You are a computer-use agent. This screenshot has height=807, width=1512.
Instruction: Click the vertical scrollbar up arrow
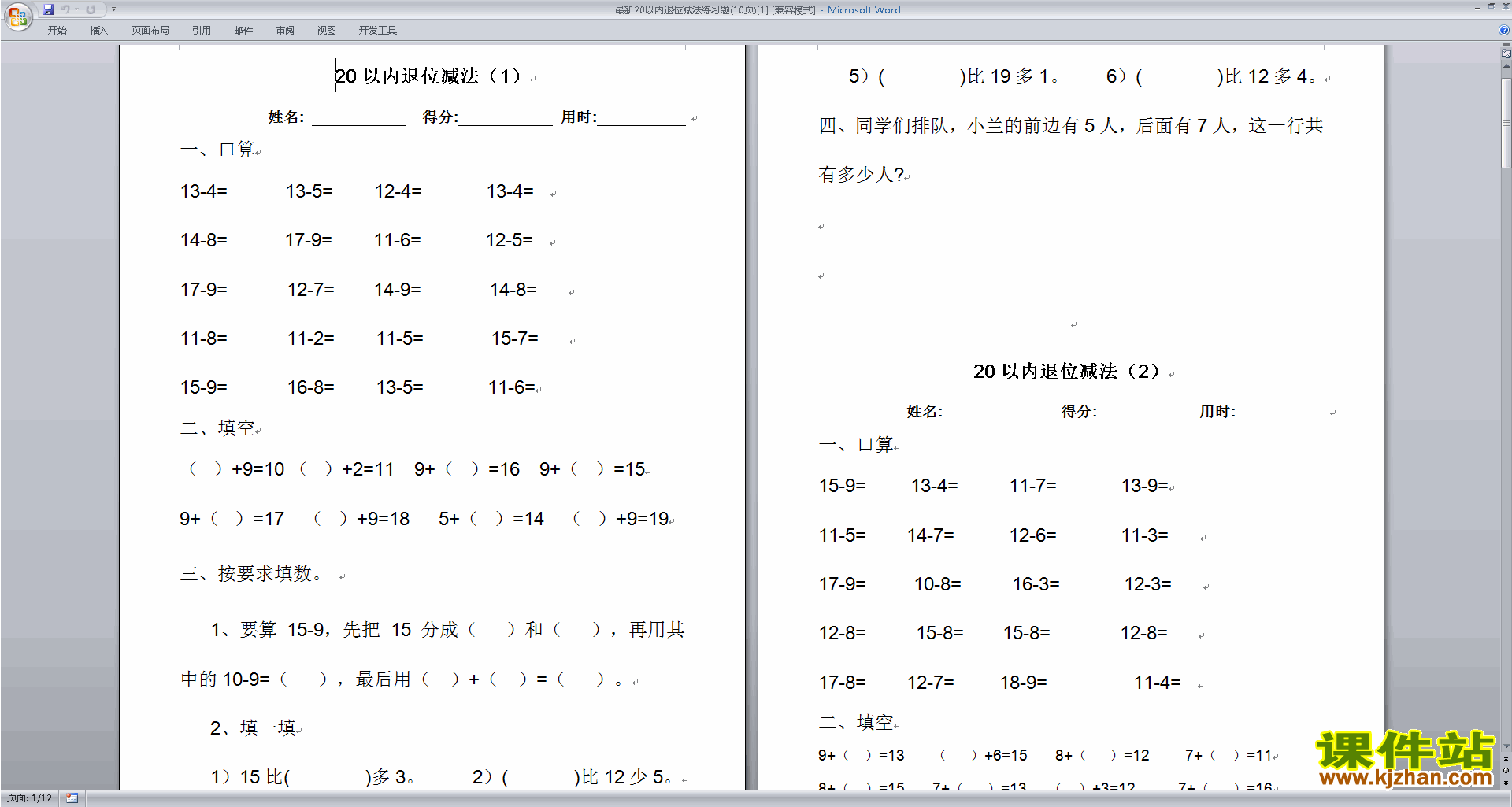tap(1506, 66)
